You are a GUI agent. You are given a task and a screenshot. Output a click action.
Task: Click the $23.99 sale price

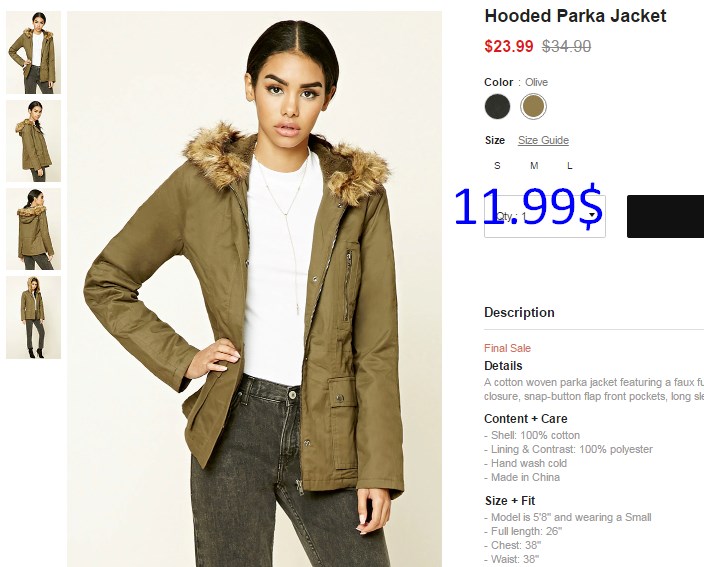click(x=509, y=46)
